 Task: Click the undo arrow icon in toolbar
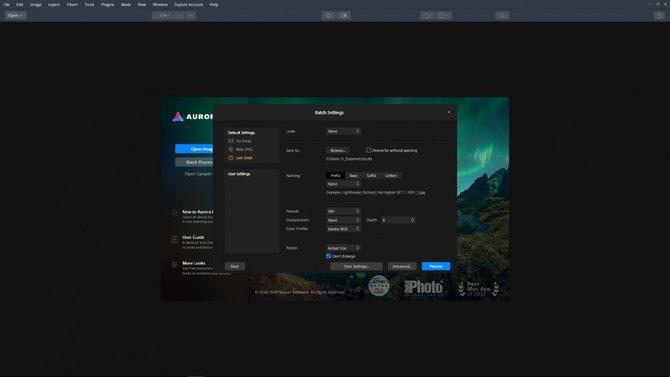point(427,15)
